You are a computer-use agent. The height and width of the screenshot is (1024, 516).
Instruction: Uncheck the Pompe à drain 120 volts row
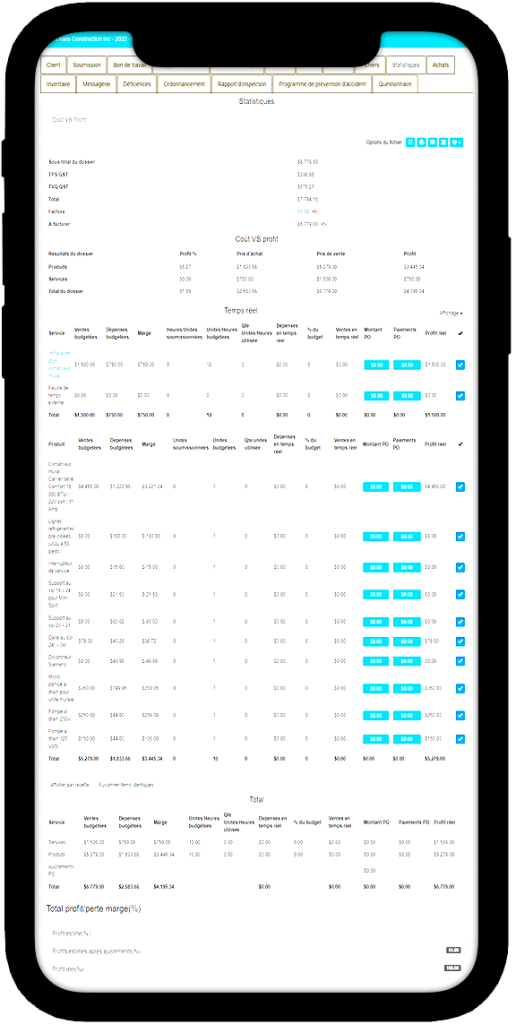(x=460, y=739)
